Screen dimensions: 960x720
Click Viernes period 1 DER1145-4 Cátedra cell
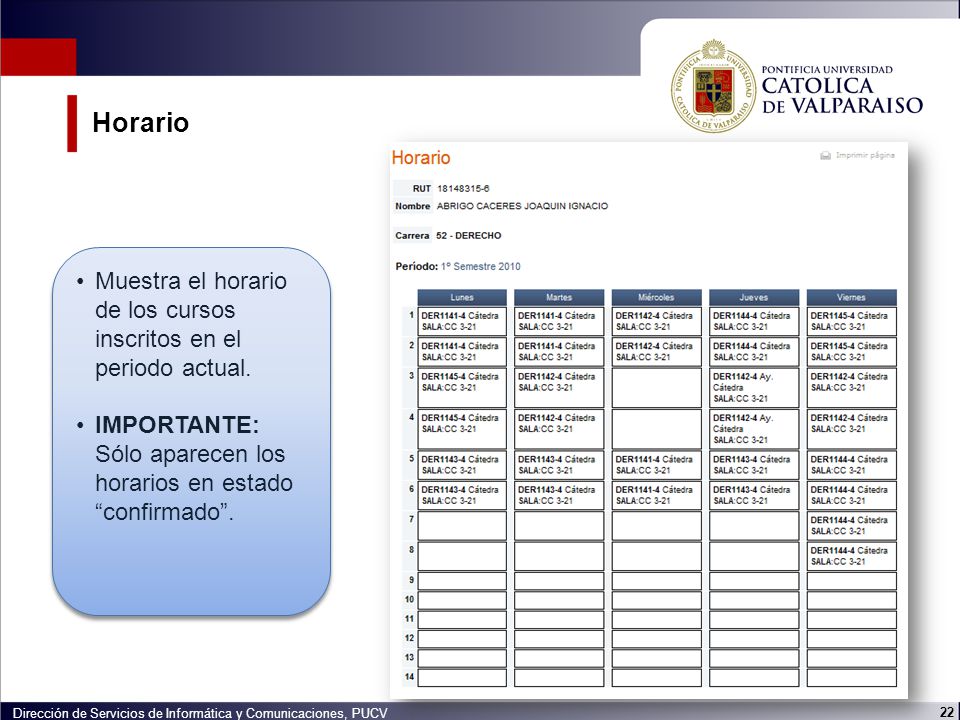pyautogui.click(x=851, y=321)
